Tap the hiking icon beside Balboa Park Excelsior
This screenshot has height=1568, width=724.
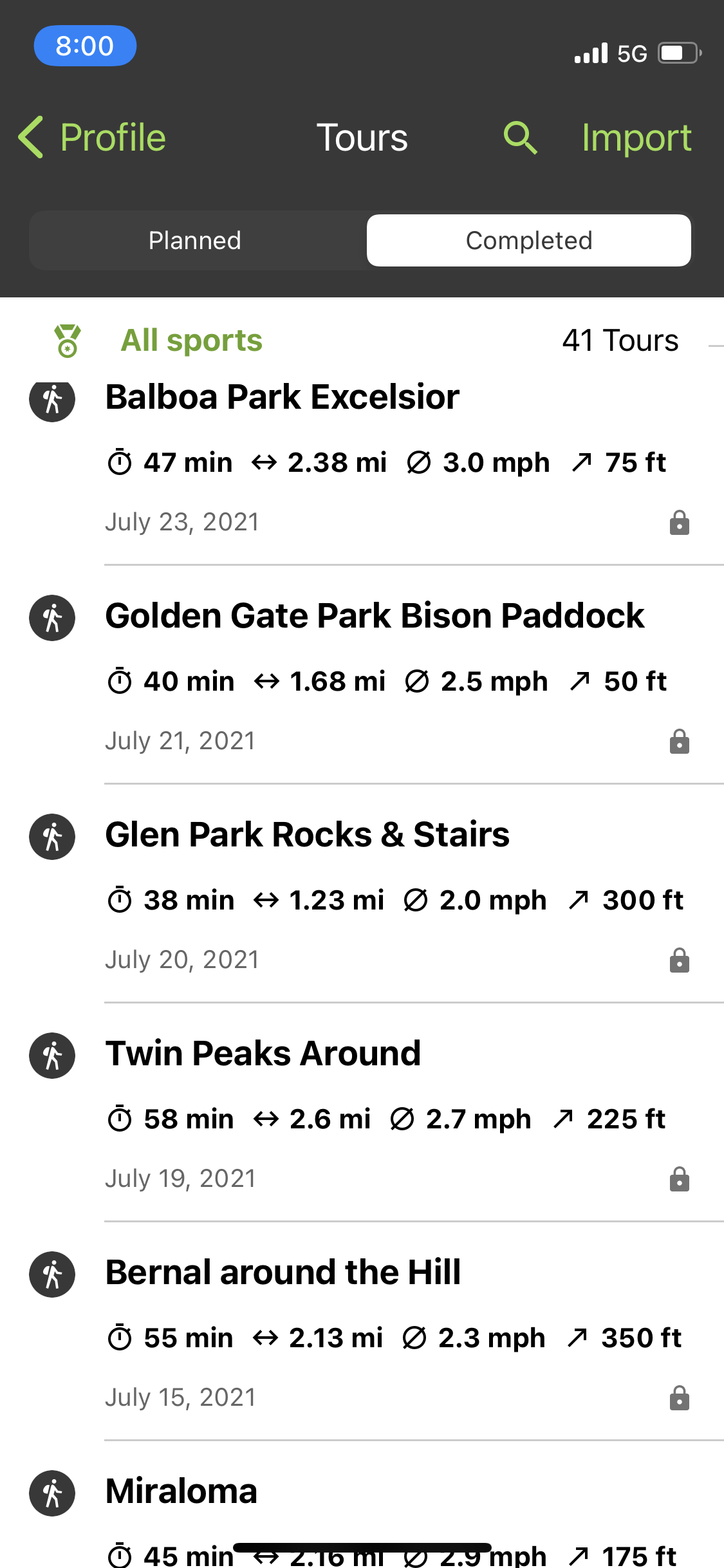[52, 400]
